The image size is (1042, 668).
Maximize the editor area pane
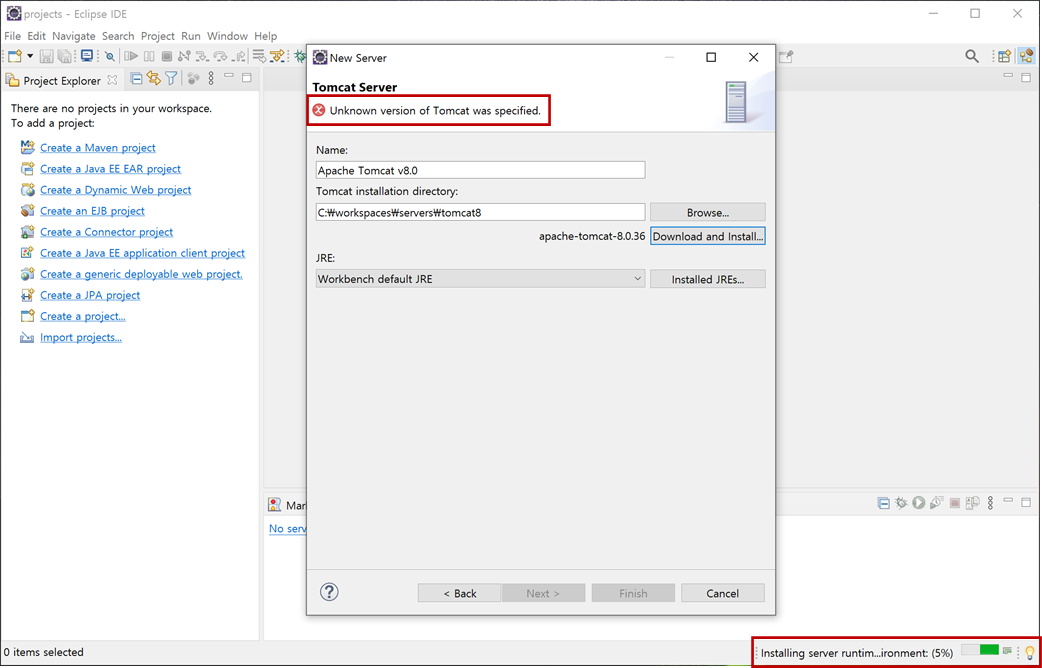pyautogui.click(x=1025, y=78)
